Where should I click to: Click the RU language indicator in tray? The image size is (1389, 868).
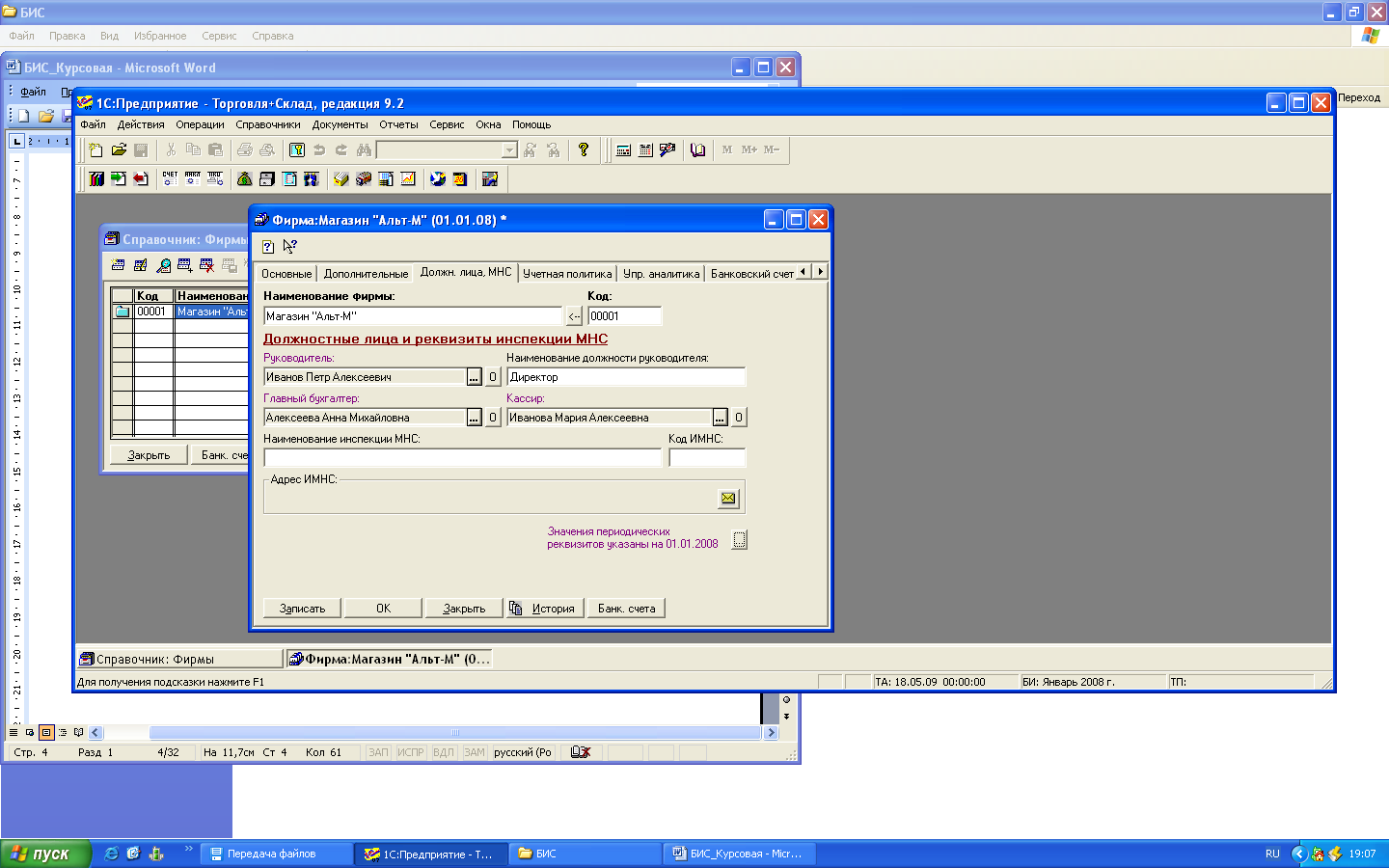click(1272, 854)
